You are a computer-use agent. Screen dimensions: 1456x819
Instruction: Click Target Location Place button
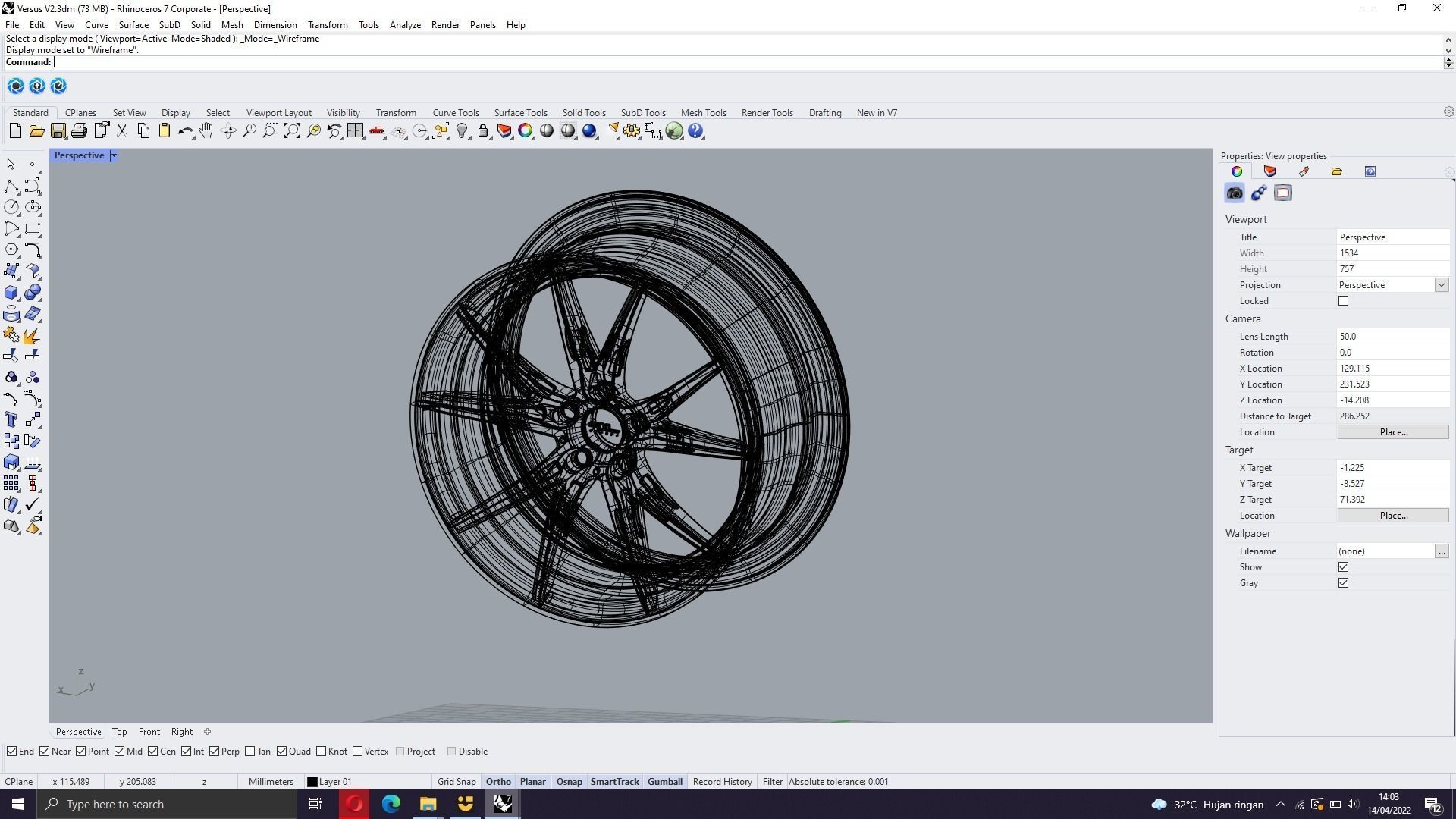coord(1393,516)
